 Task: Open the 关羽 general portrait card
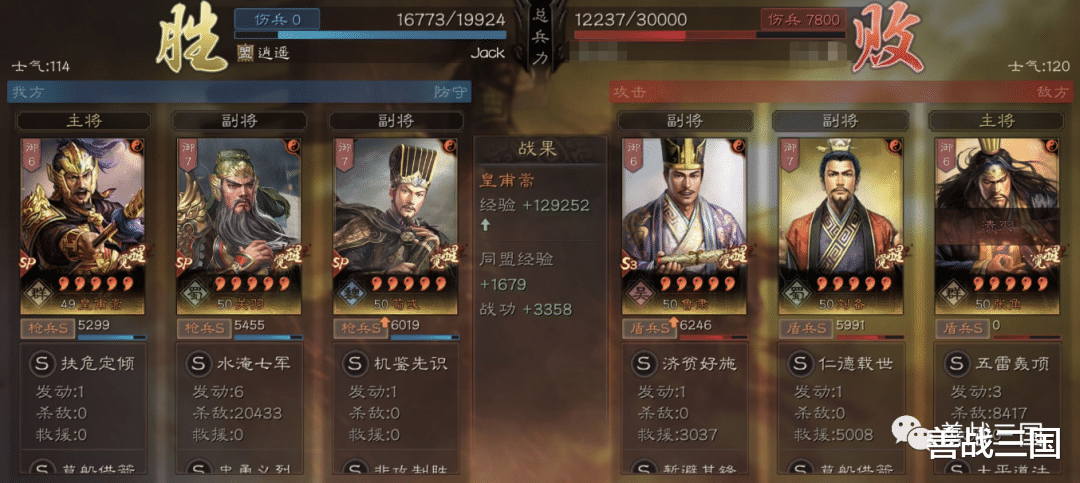pyautogui.click(x=238, y=226)
